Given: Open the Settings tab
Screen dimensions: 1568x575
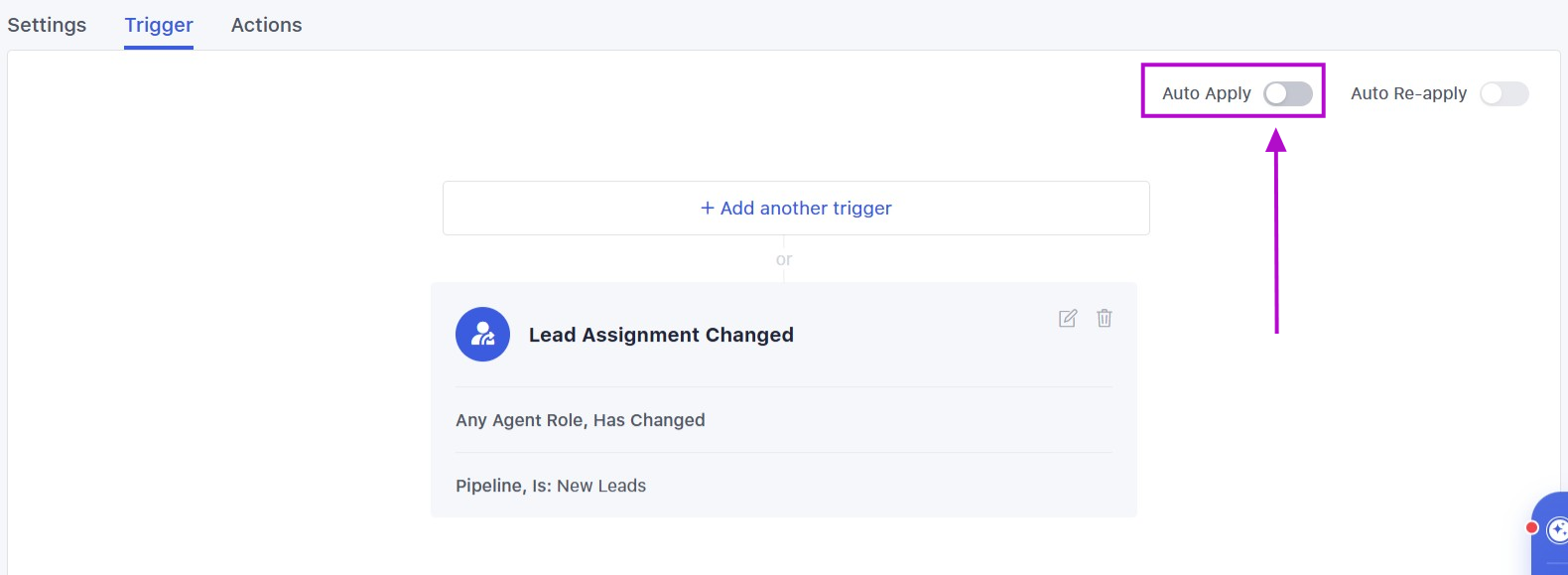Looking at the screenshot, I should [x=47, y=25].
